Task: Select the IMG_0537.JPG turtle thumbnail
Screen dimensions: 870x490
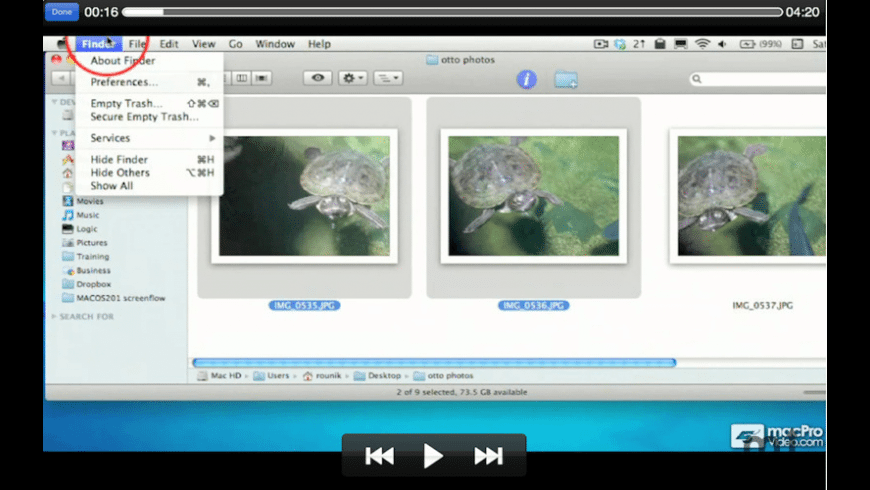Action: pyautogui.click(x=750, y=195)
